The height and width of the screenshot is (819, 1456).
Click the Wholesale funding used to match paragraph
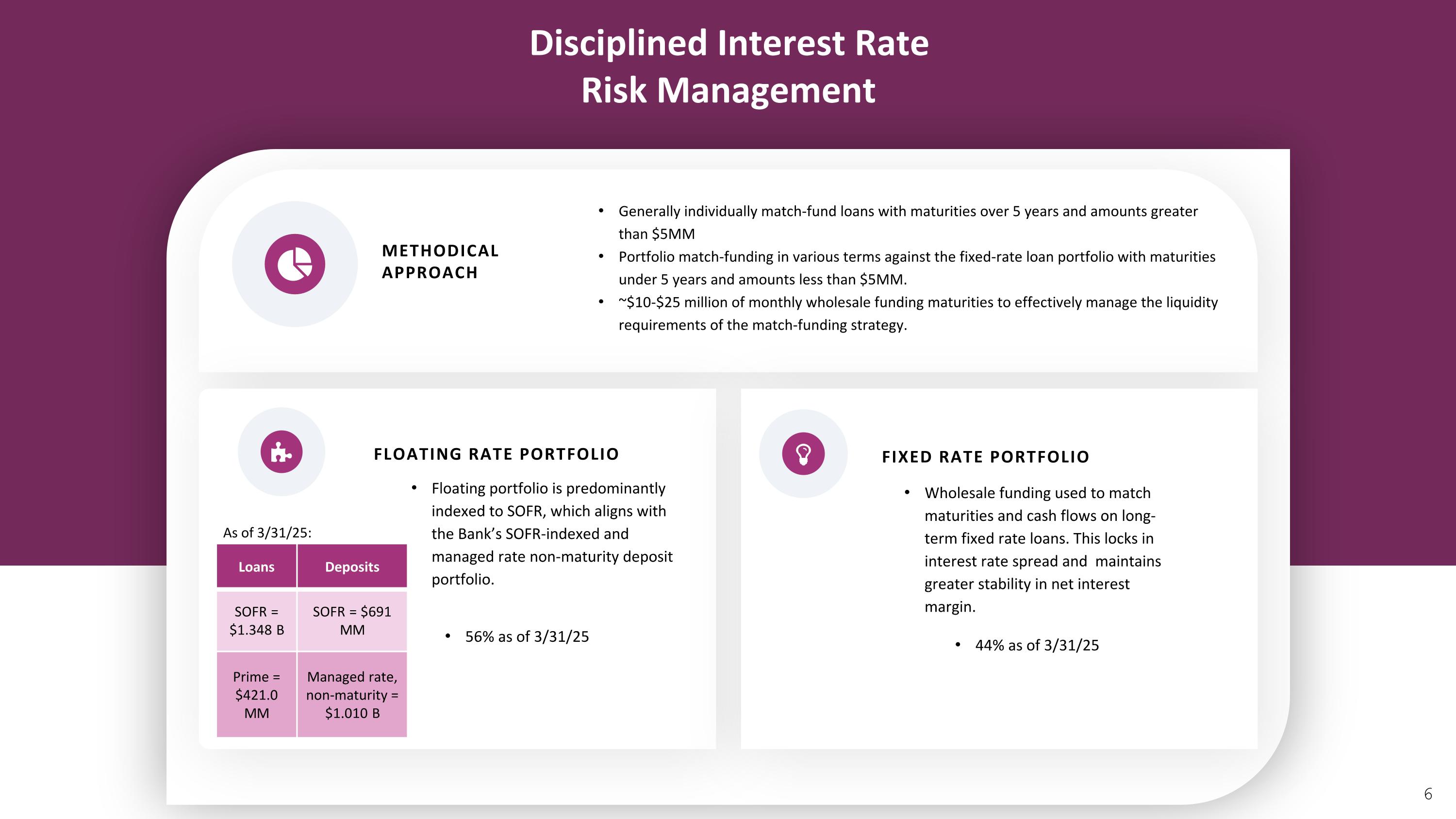point(1042,550)
